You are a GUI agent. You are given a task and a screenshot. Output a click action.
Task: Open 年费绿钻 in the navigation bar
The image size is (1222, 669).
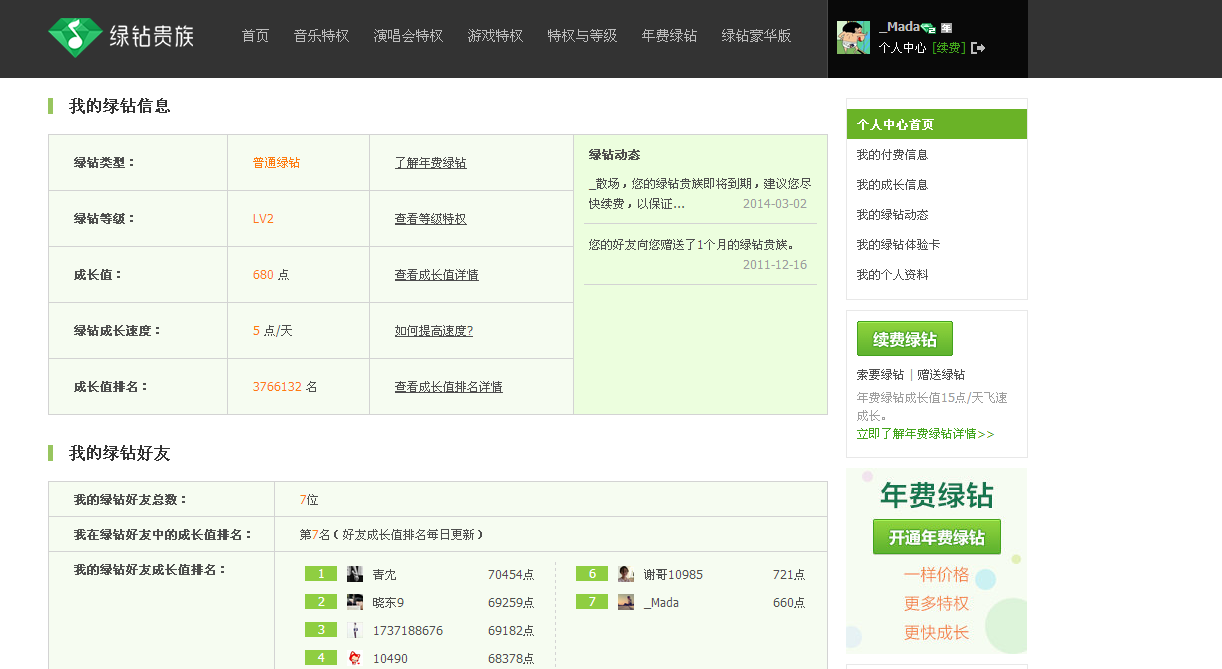click(669, 36)
